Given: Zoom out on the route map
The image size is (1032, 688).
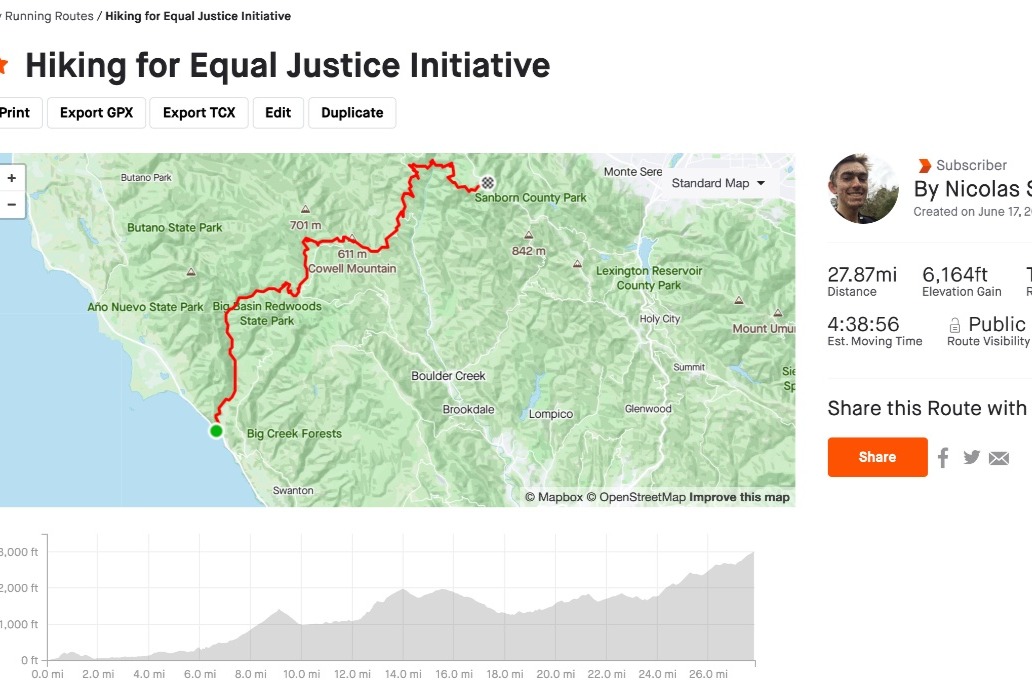Looking at the screenshot, I should point(12,205).
